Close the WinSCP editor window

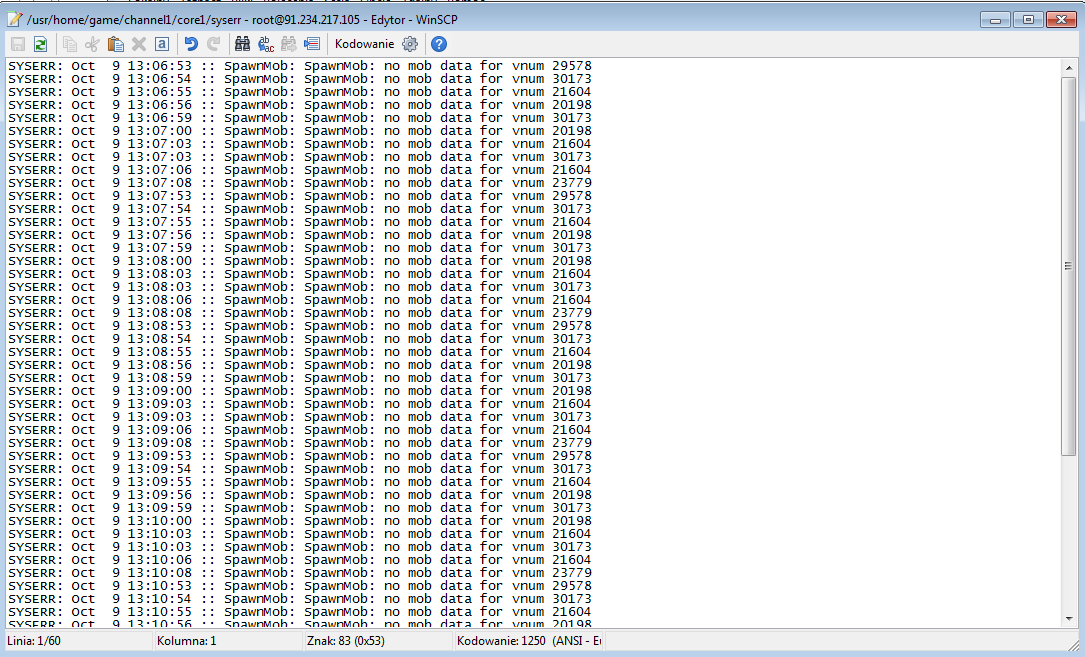click(x=1060, y=19)
